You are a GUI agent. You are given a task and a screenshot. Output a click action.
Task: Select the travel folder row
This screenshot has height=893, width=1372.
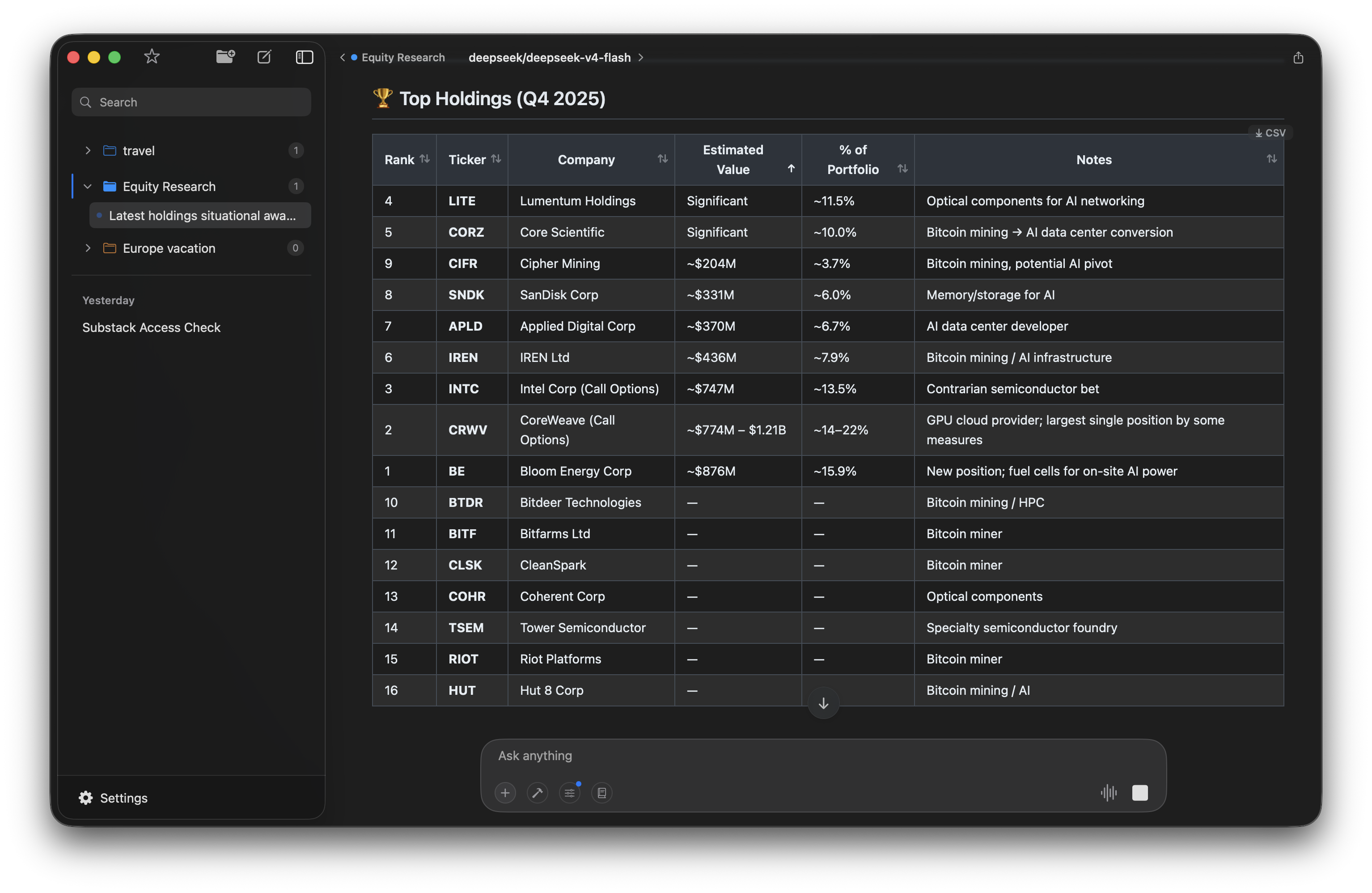(191, 151)
